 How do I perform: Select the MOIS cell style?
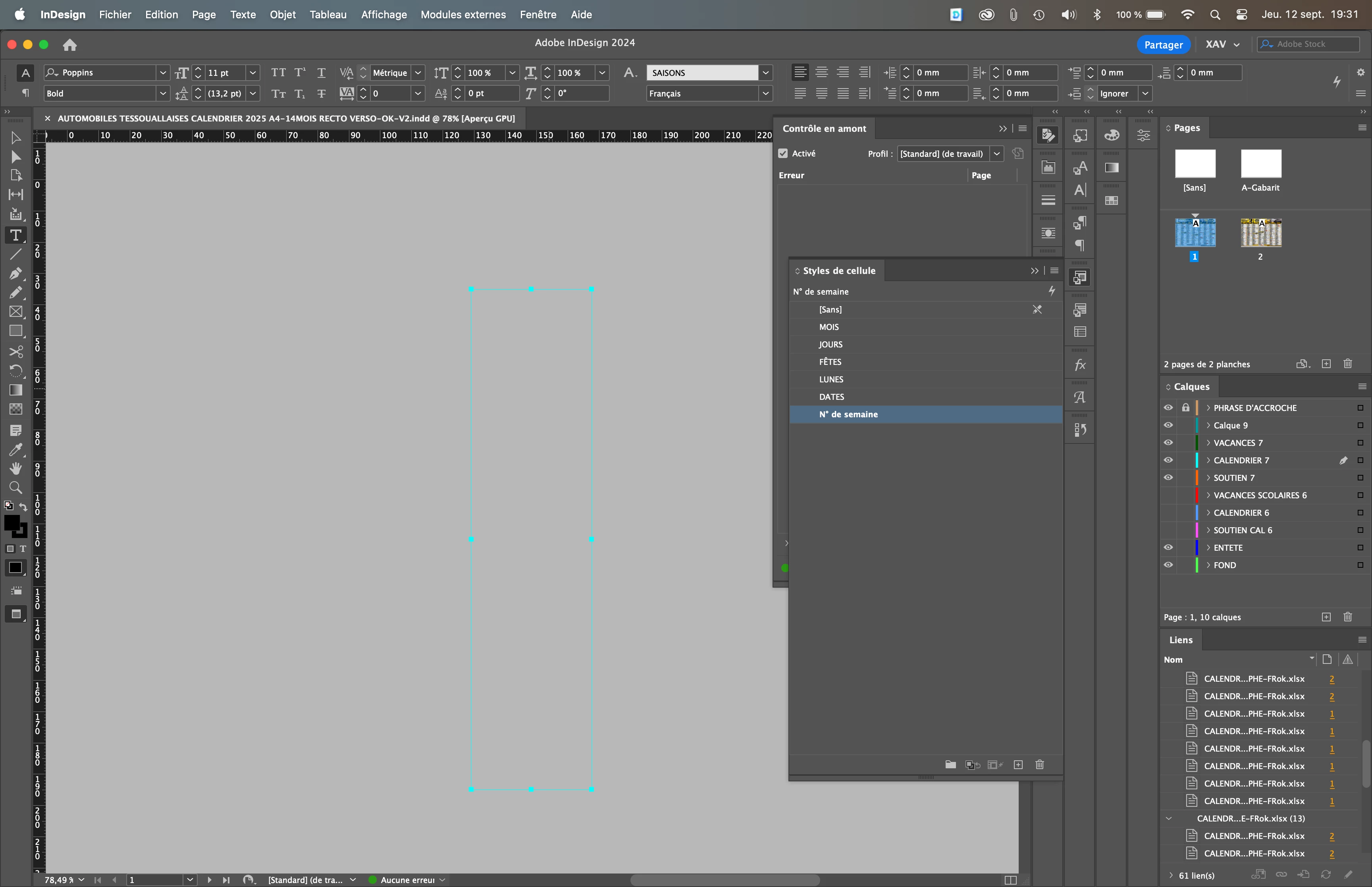pyautogui.click(x=829, y=327)
